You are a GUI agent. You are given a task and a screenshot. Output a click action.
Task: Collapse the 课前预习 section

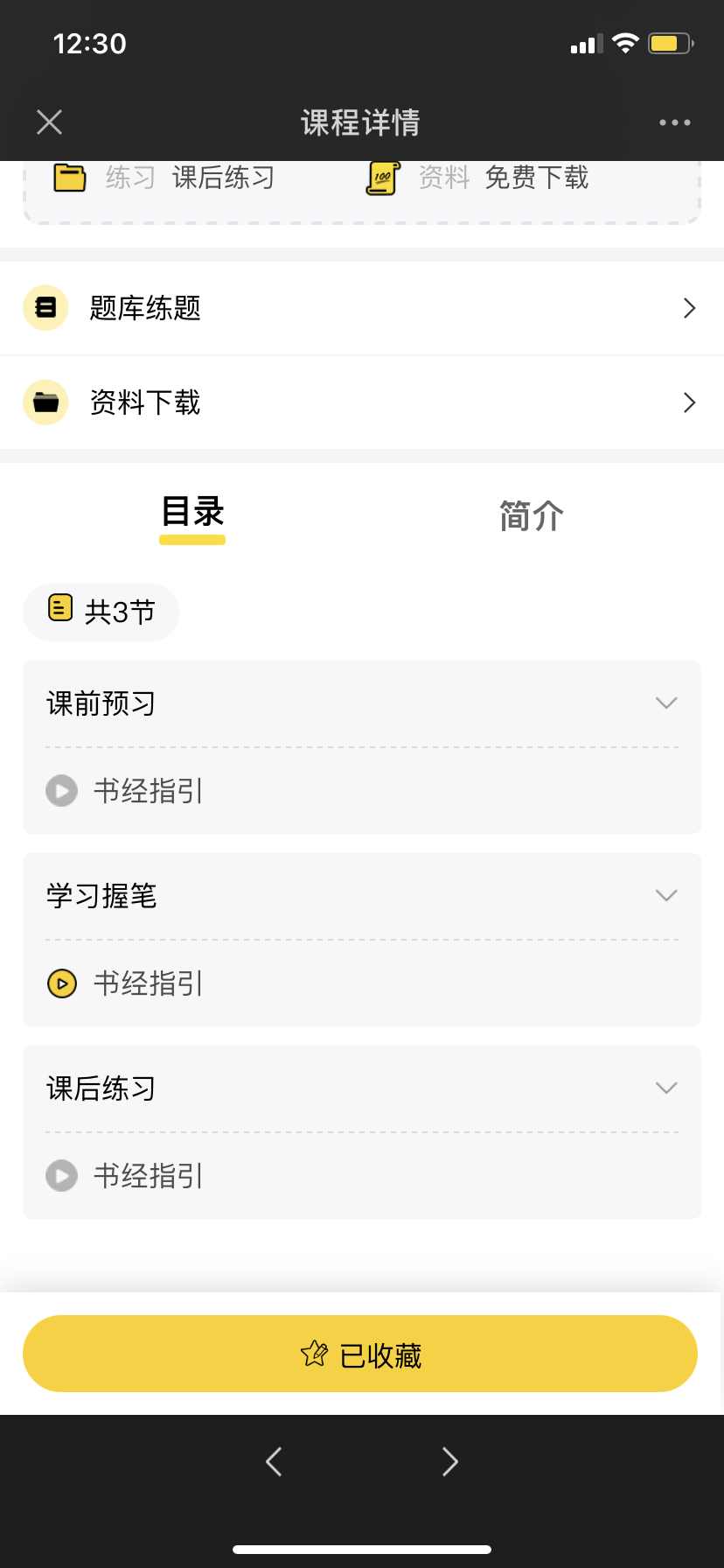pyautogui.click(x=666, y=703)
